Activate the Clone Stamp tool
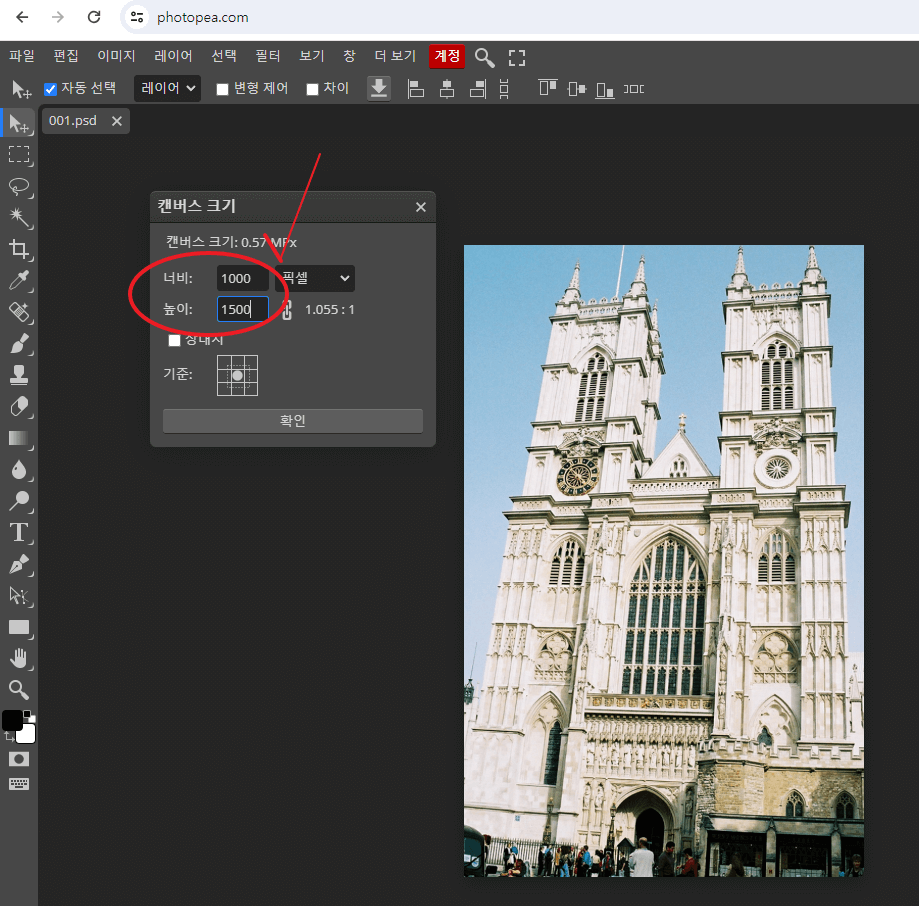 (x=19, y=375)
